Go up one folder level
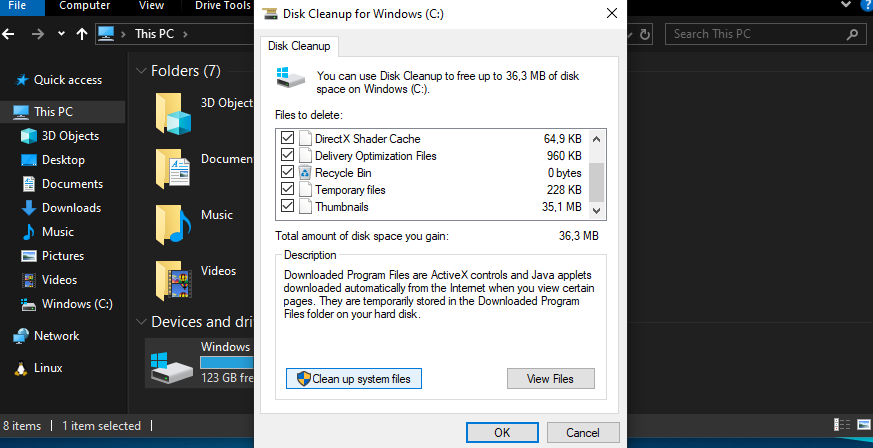The width and height of the screenshot is (873, 448). click(x=81, y=34)
